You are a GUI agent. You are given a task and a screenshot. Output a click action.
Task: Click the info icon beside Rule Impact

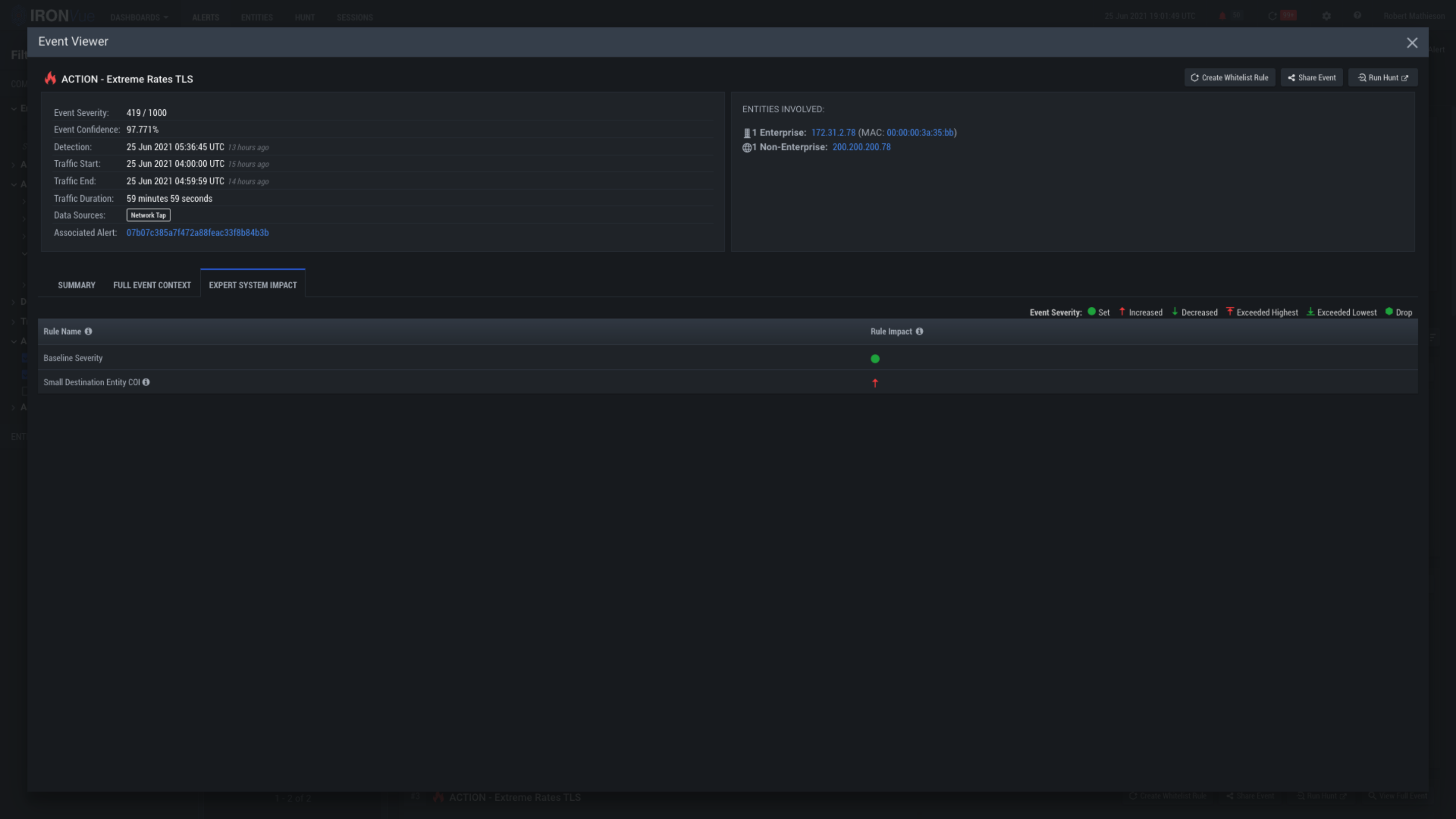pos(919,331)
